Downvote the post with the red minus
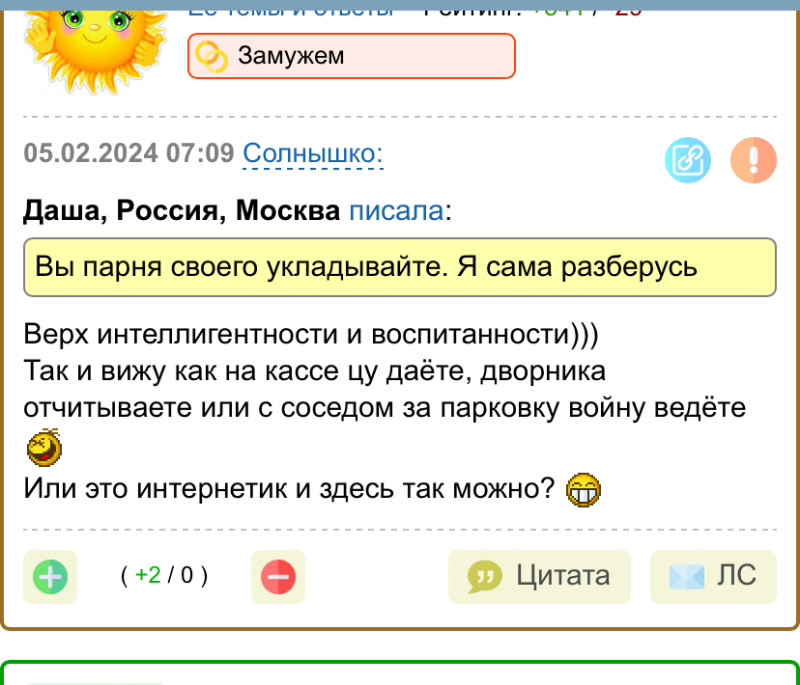800x685 pixels. [x=278, y=577]
